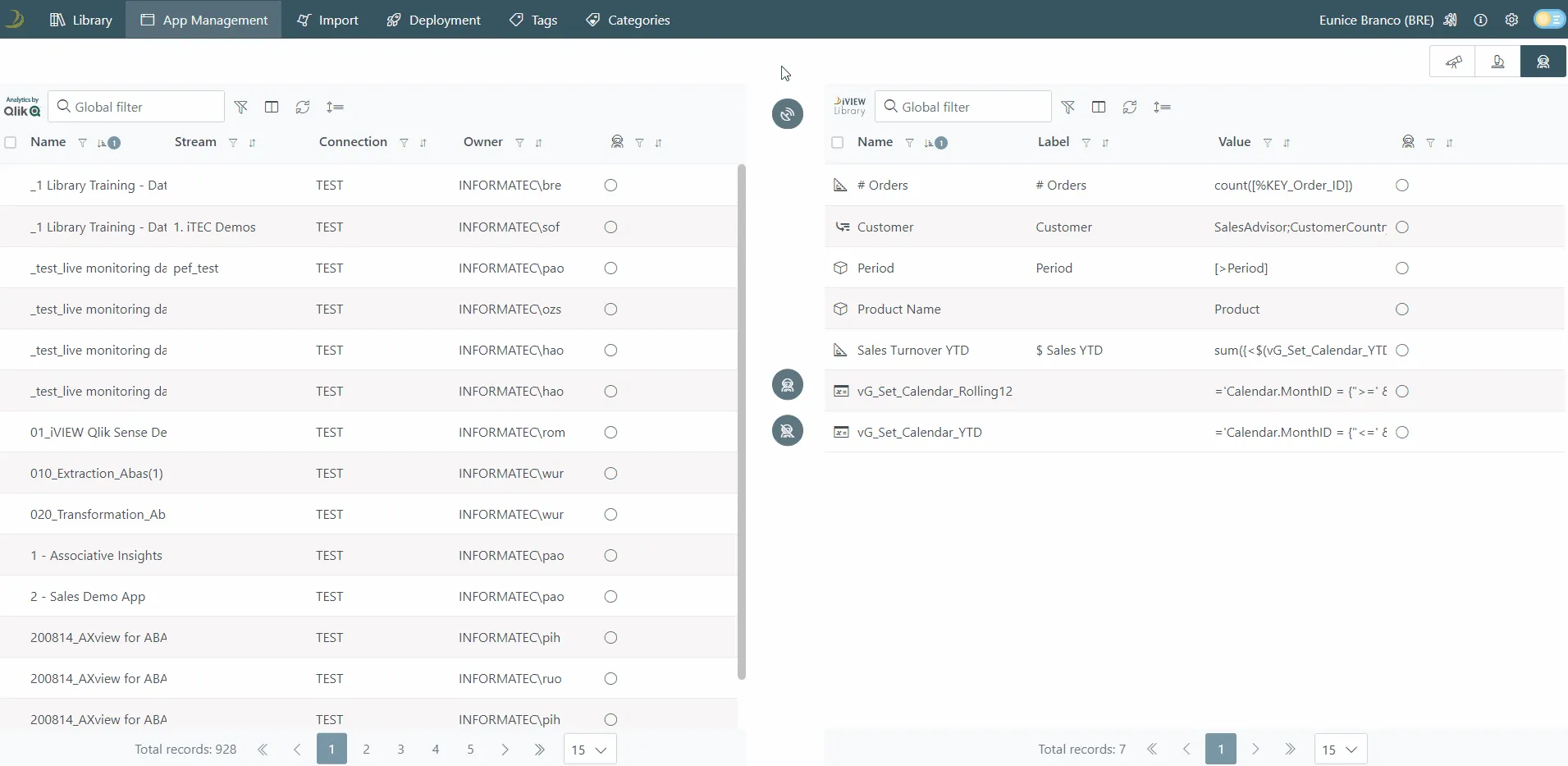Screen dimensions: 1568x766
Task: Go to page 3 of Qlik apps
Action: [400, 749]
